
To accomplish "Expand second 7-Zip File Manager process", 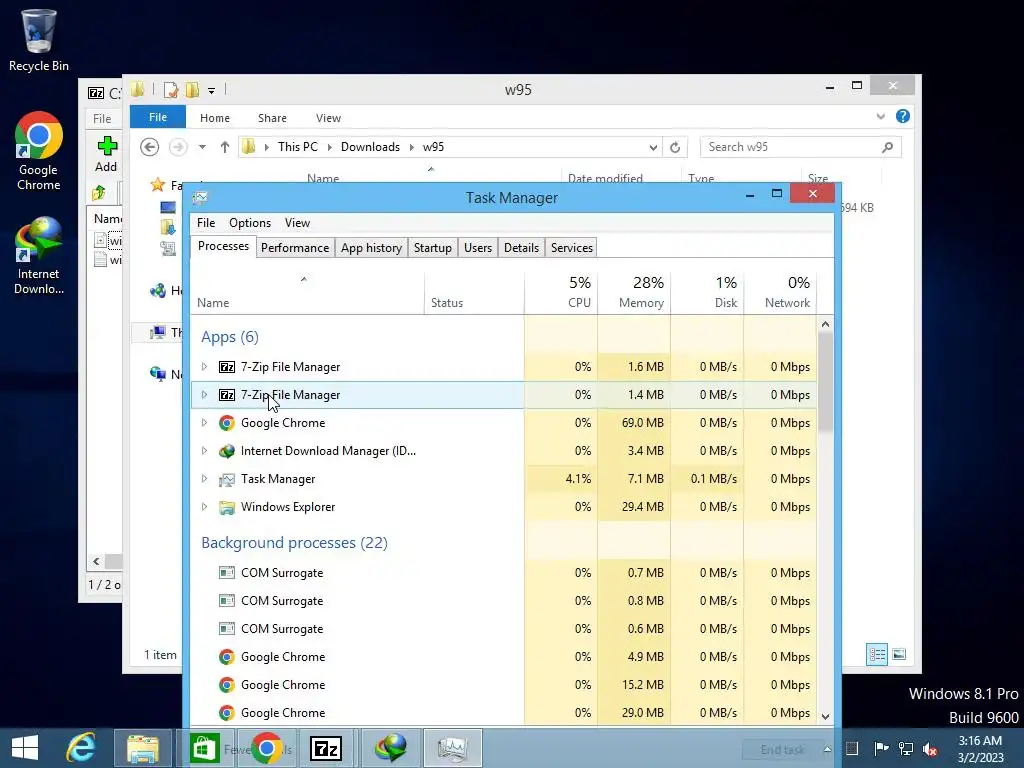I will (204, 395).
